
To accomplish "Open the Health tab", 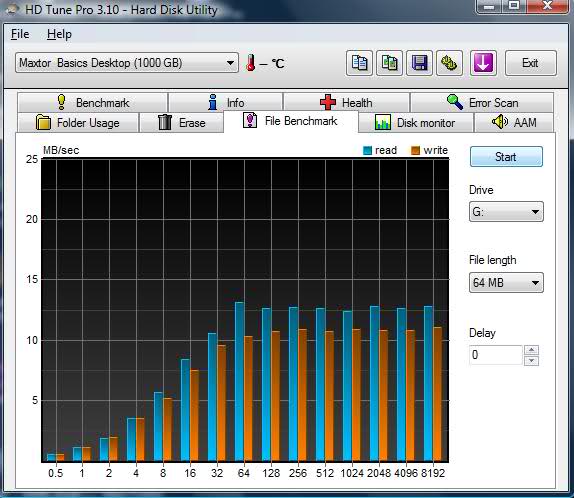I will click(x=346, y=103).
